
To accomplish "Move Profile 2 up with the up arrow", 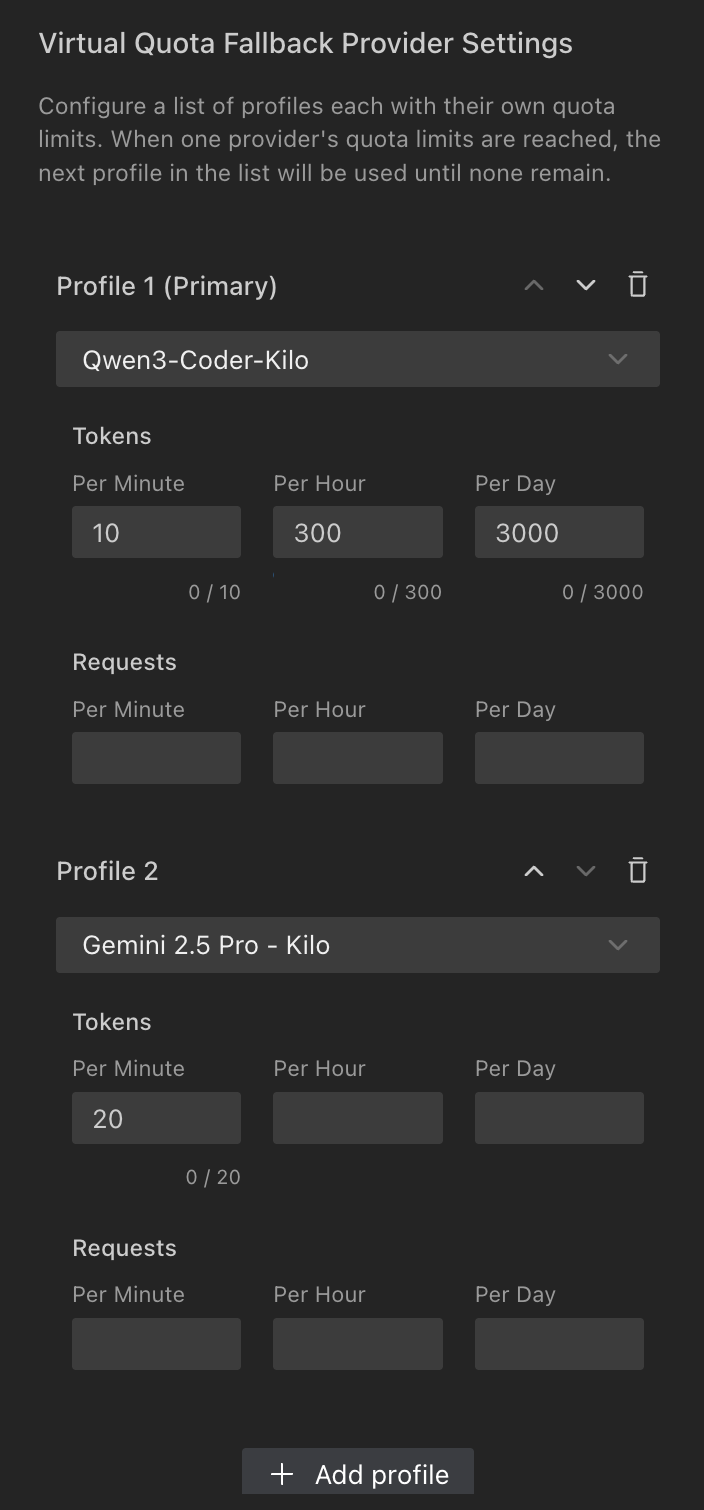I will click(x=534, y=871).
